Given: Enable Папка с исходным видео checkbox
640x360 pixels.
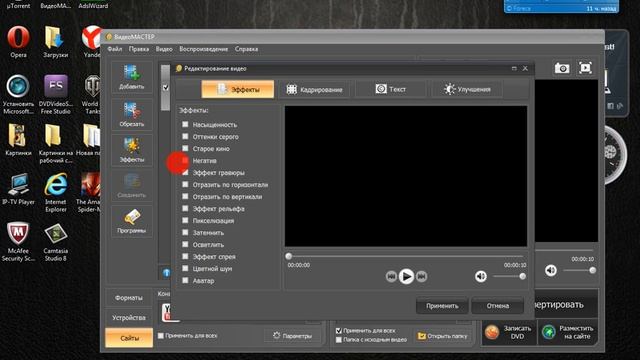Looking at the screenshot, I should tap(339, 340).
